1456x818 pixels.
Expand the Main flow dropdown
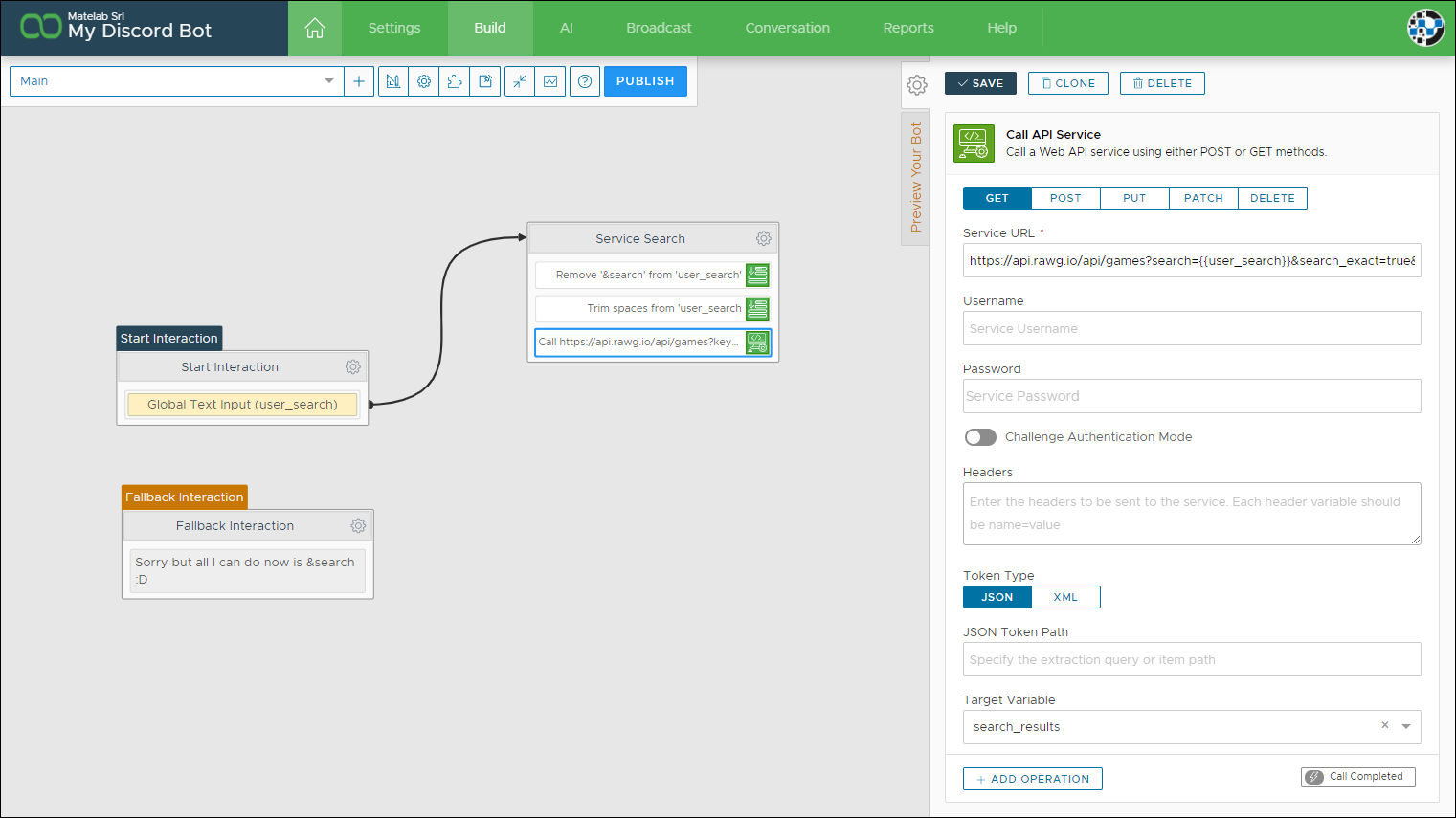(328, 81)
